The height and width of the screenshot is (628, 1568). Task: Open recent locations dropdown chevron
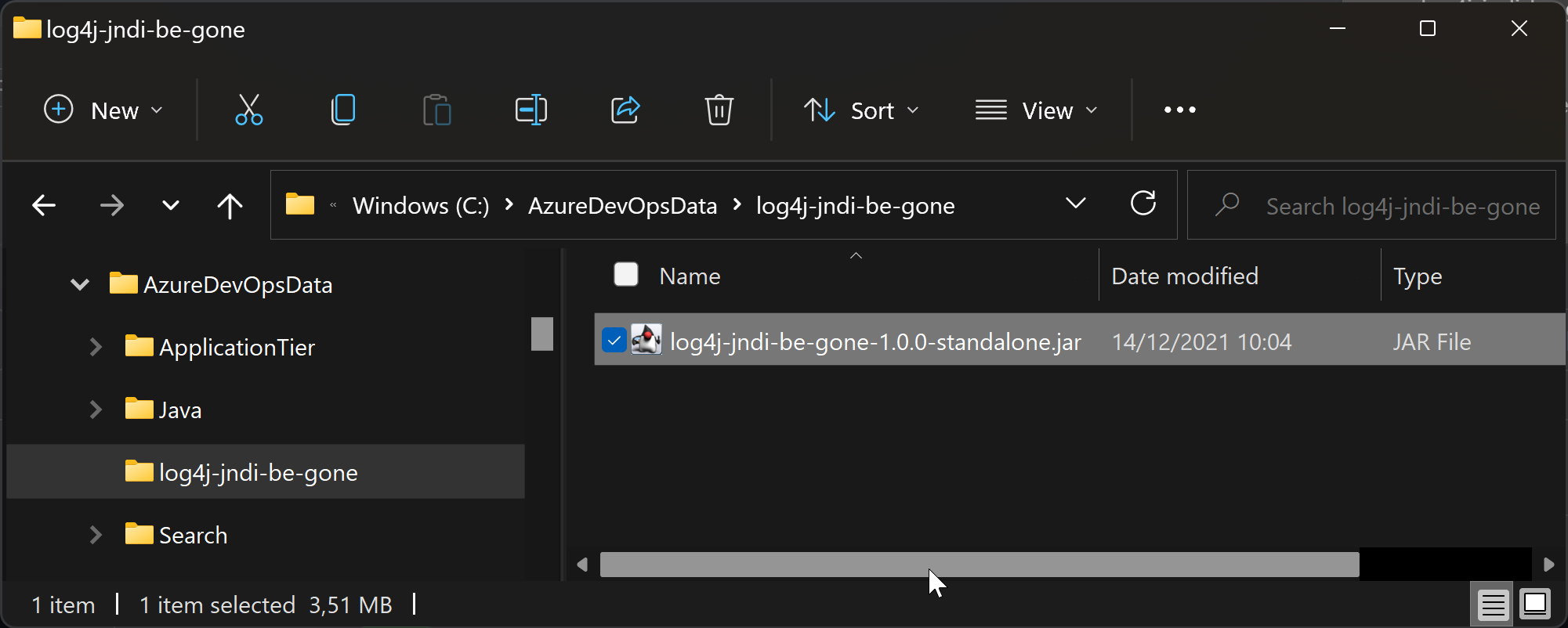point(170,206)
